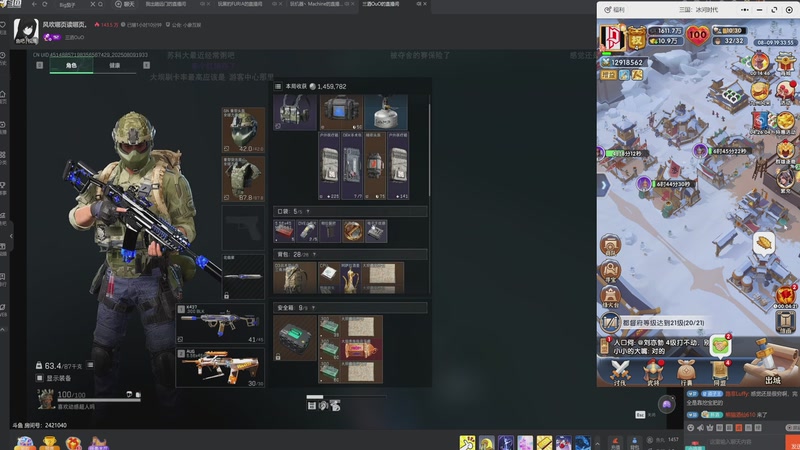Open the red drum event icon

pos(785,92)
